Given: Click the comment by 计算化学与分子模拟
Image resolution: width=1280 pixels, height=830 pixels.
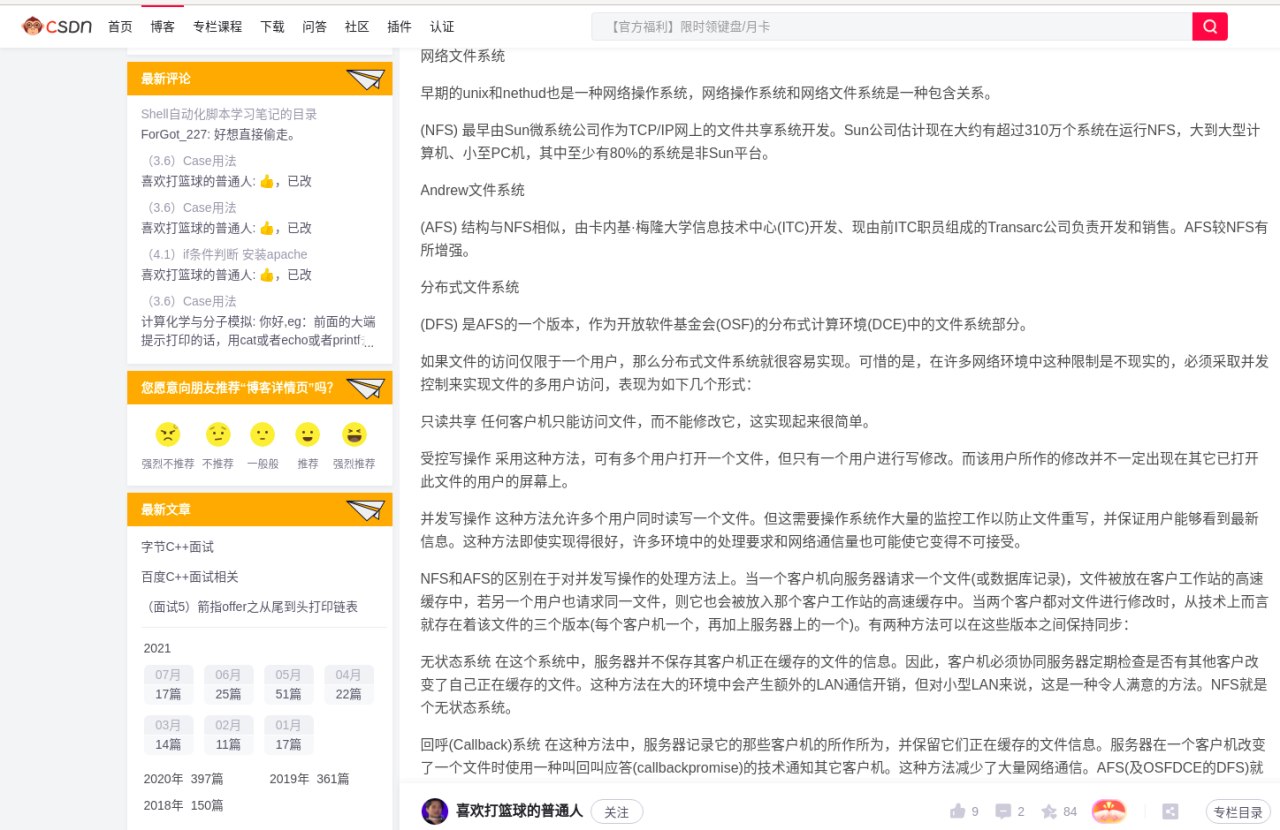Looking at the screenshot, I should point(259,331).
